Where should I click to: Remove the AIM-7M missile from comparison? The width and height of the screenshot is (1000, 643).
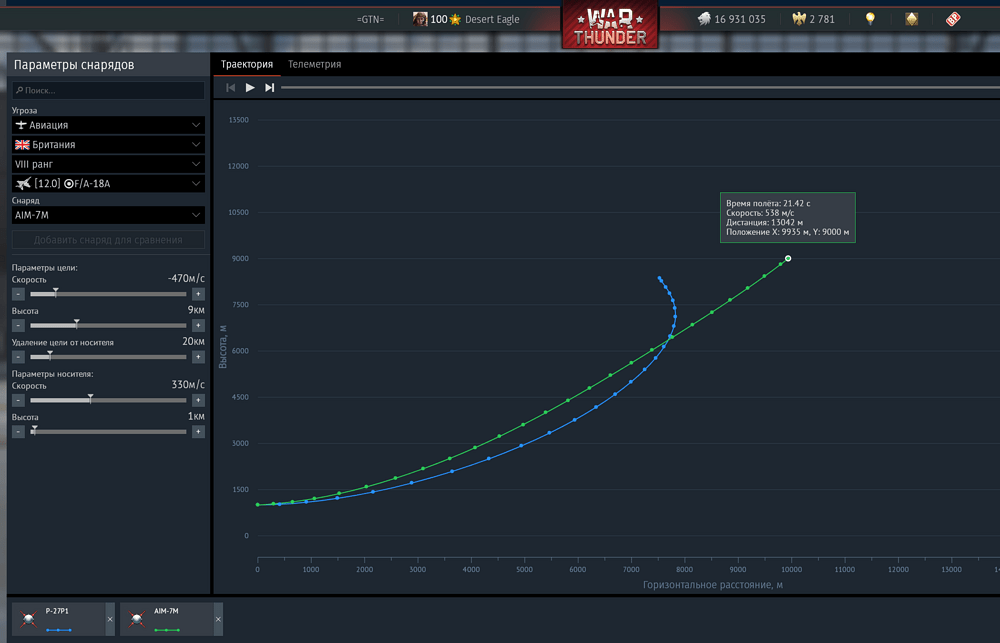click(218, 619)
